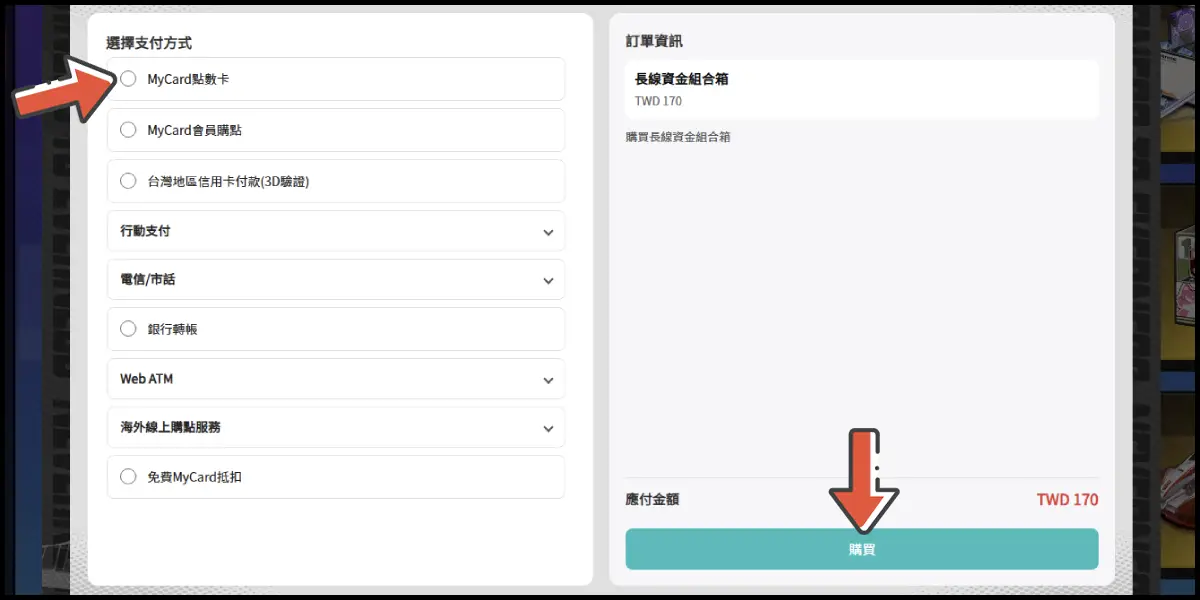The image size is (1200, 600).
Task: Click the chevron icon beside 電信/市話
Action: tap(548, 281)
